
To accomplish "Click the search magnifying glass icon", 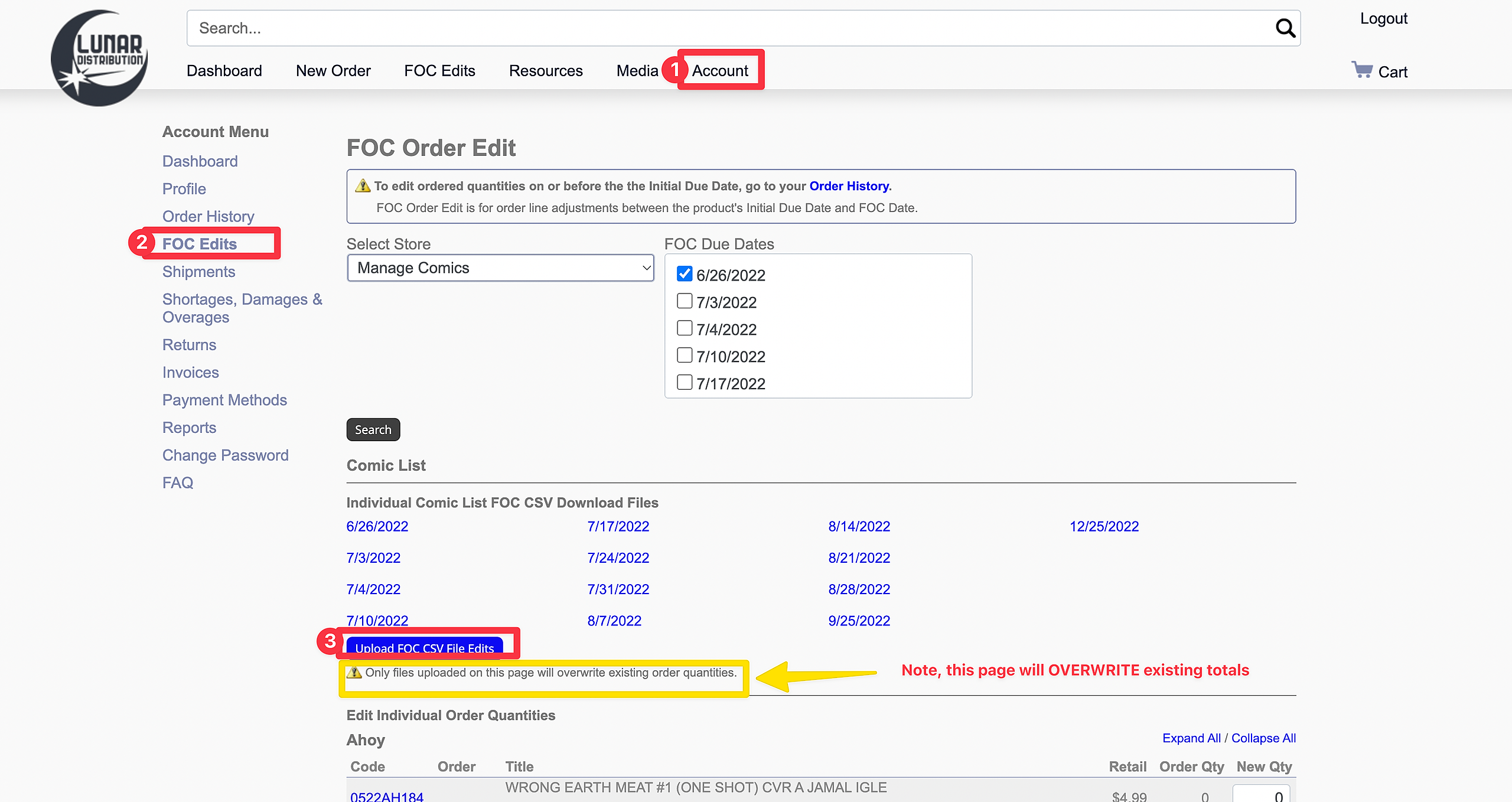I will [x=1285, y=28].
